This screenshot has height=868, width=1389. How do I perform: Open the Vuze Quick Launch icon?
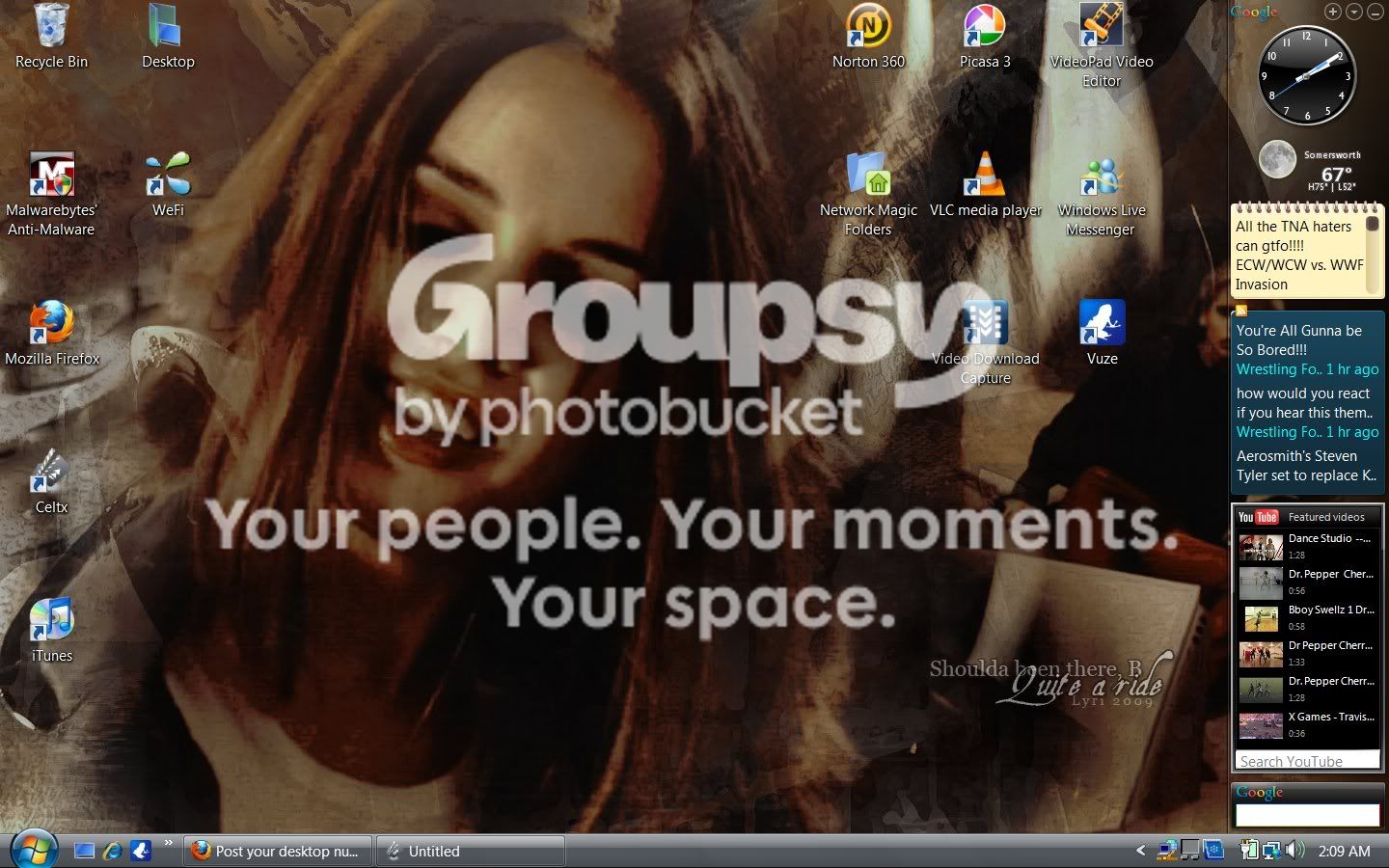pyautogui.click(x=141, y=851)
